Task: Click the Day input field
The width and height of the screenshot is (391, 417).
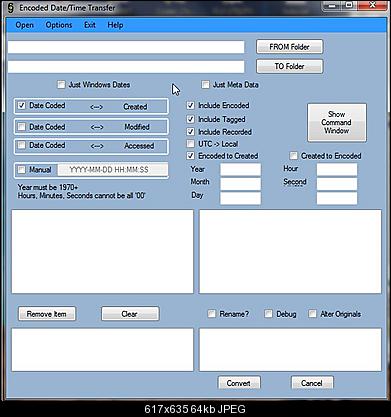Action: click(240, 198)
